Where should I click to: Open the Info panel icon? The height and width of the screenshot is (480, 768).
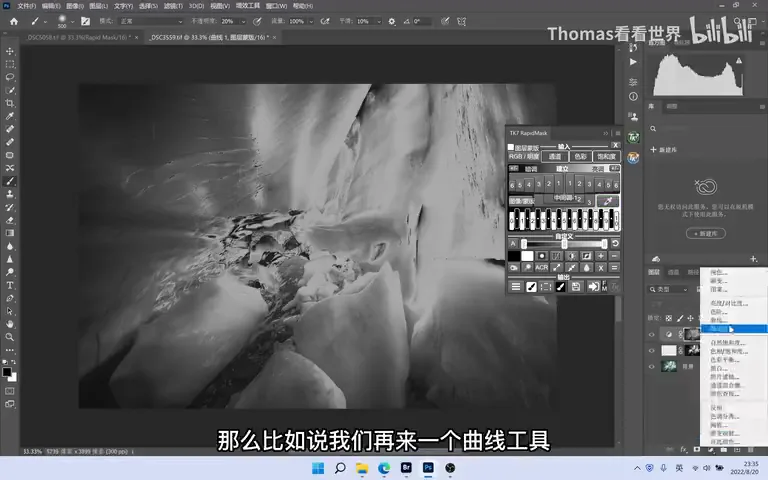[x=633, y=96]
